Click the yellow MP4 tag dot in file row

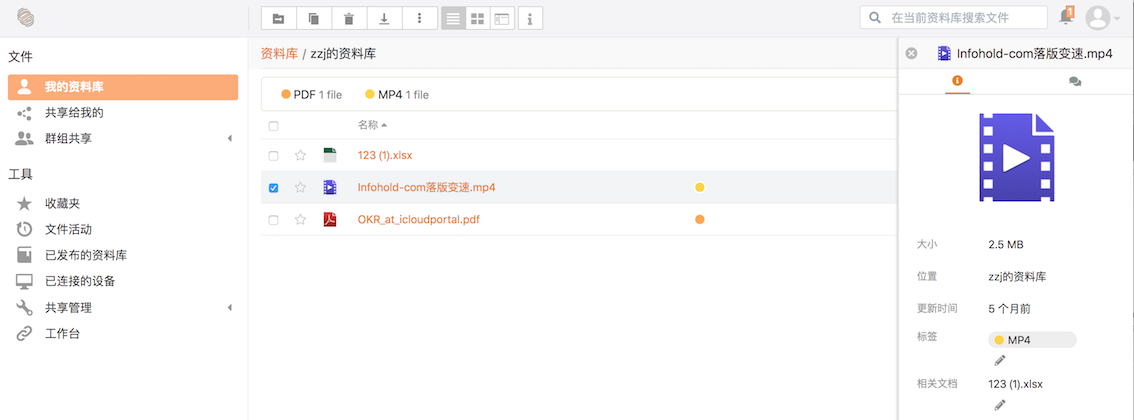point(699,187)
